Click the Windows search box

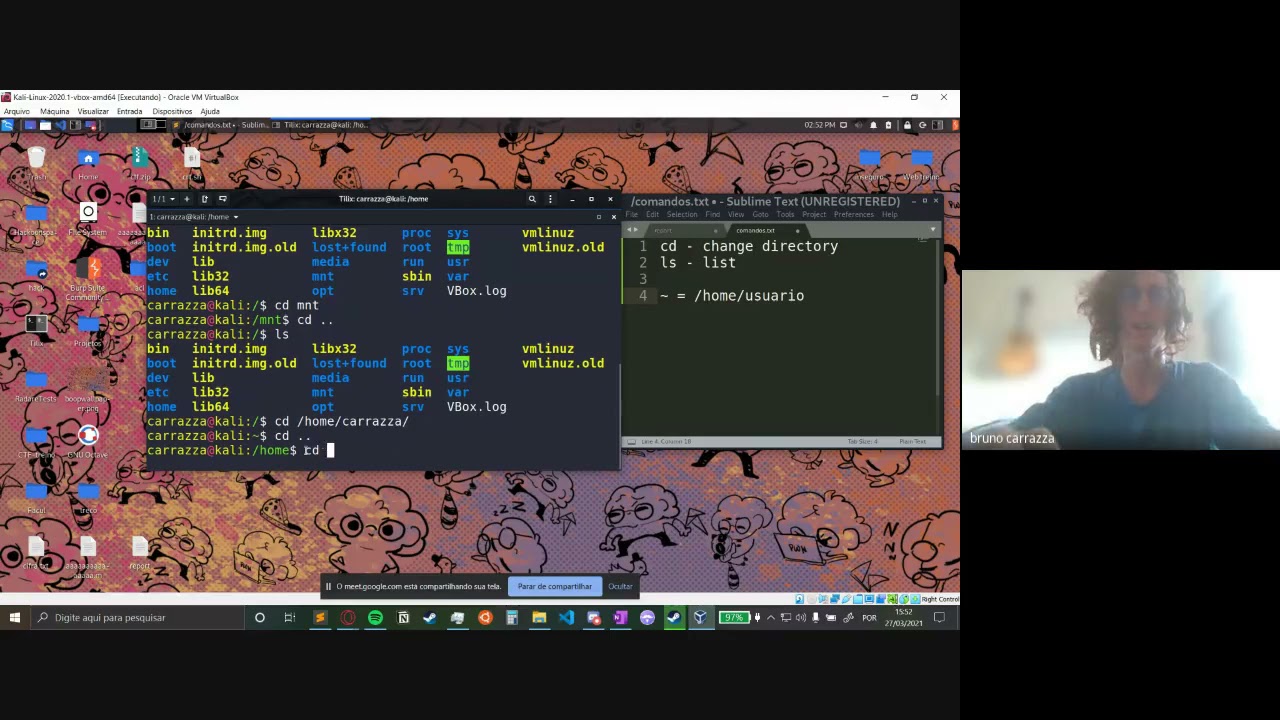click(137, 617)
